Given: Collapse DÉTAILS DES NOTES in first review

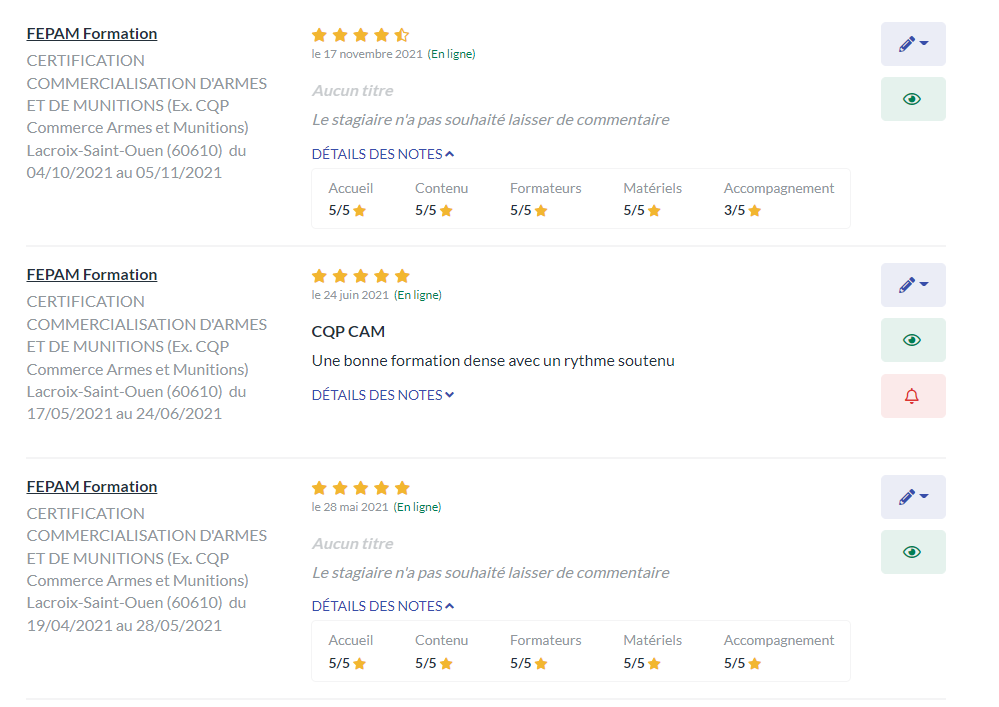Looking at the screenshot, I should coord(383,154).
